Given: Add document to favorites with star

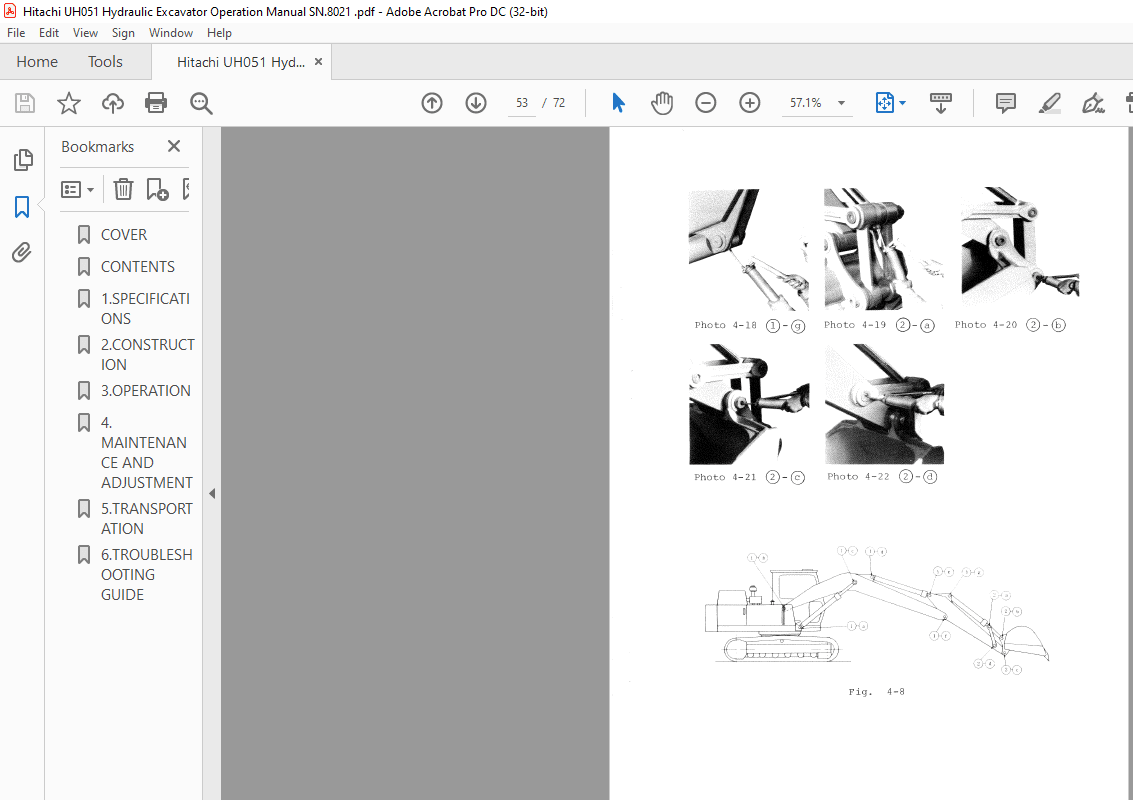Looking at the screenshot, I should pos(68,103).
